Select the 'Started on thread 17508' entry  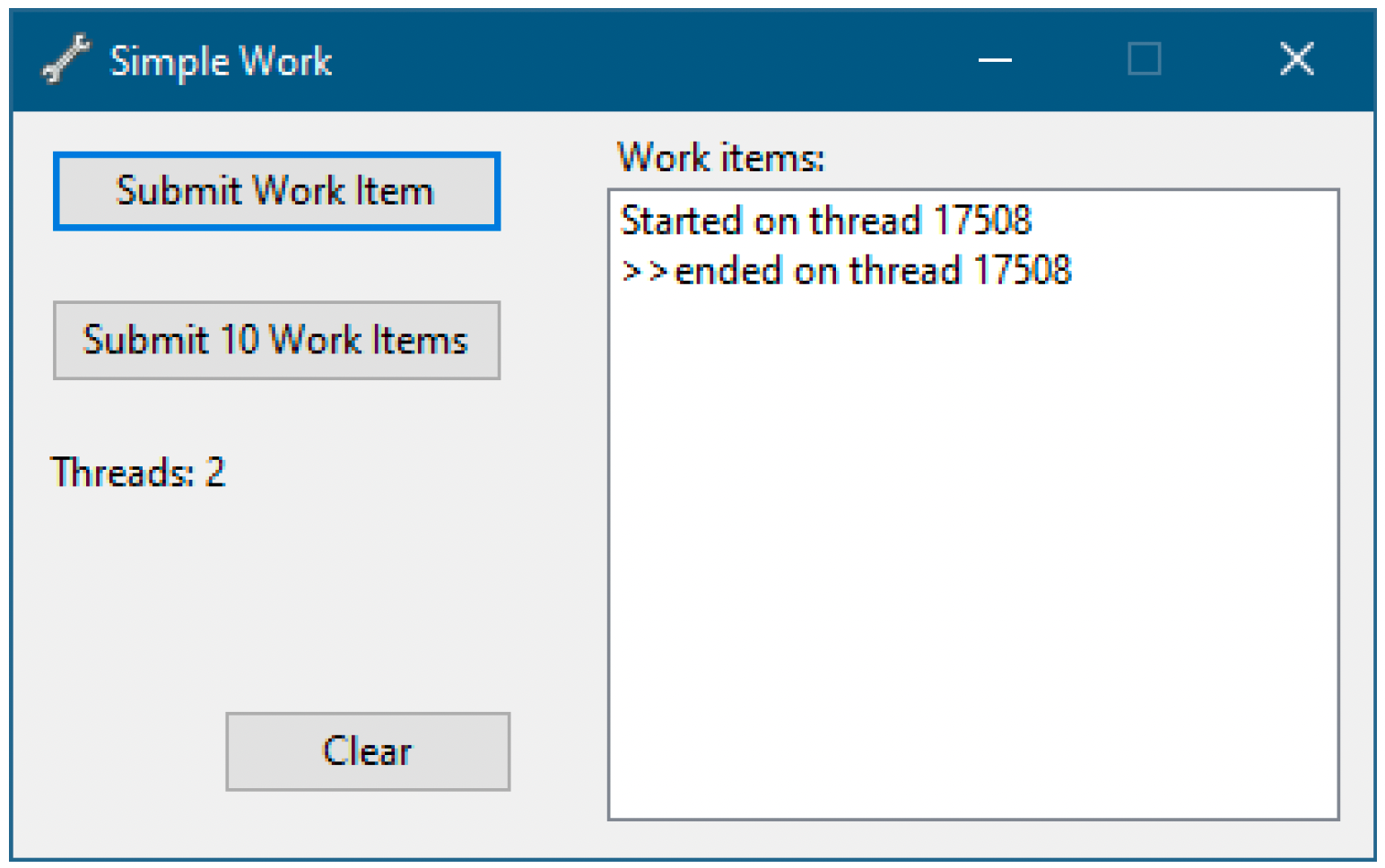click(x=826, y=221)
